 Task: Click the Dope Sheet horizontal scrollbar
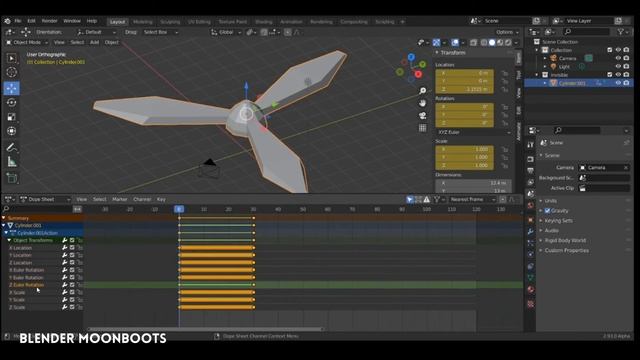tap(206, 329)
